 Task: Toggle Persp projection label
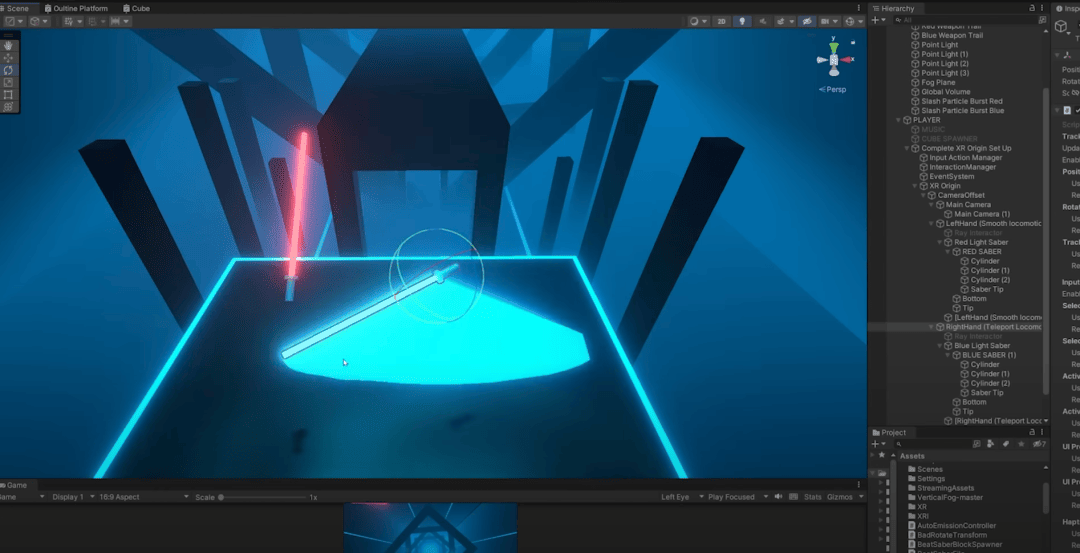(x=833, y=90)
